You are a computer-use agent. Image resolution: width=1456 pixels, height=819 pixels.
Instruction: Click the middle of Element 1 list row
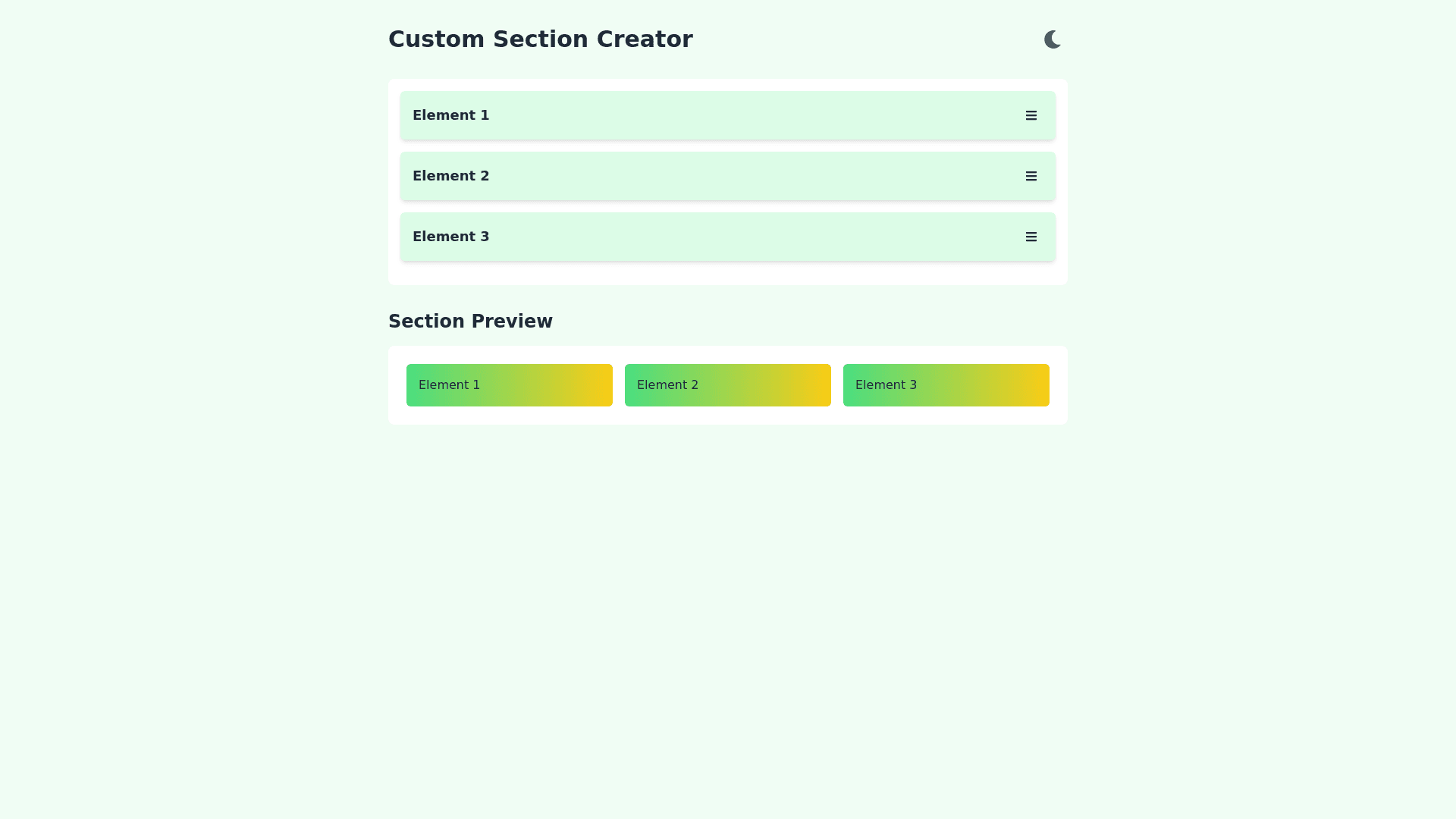click(728, 115)
